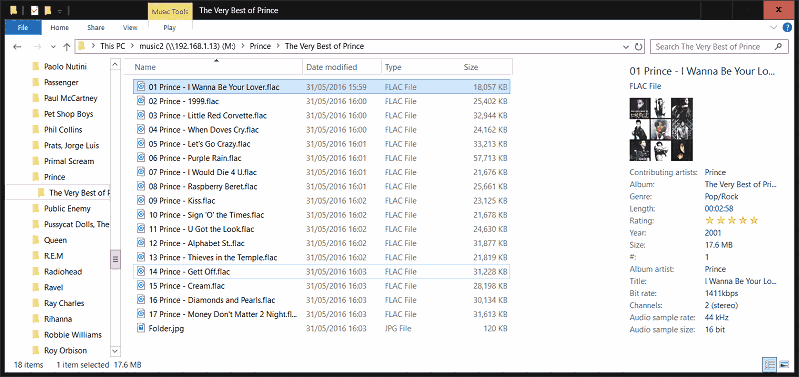Select The Very Best of Prince tree item
Screen dimensions: 799x377
coord(58,193)
